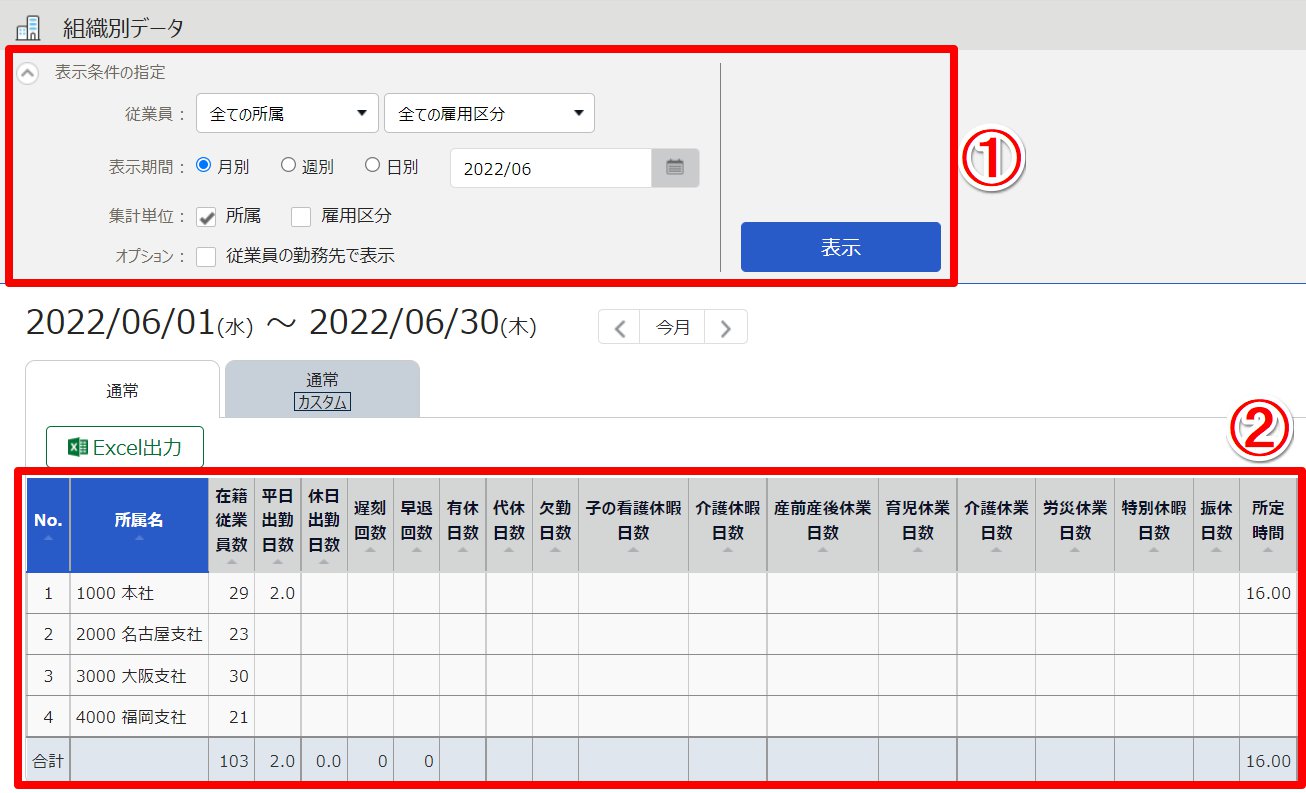Click total 休日出勤日数 value 0.0
Screen dimensions: 1306x793
click(x=329, y=761)
